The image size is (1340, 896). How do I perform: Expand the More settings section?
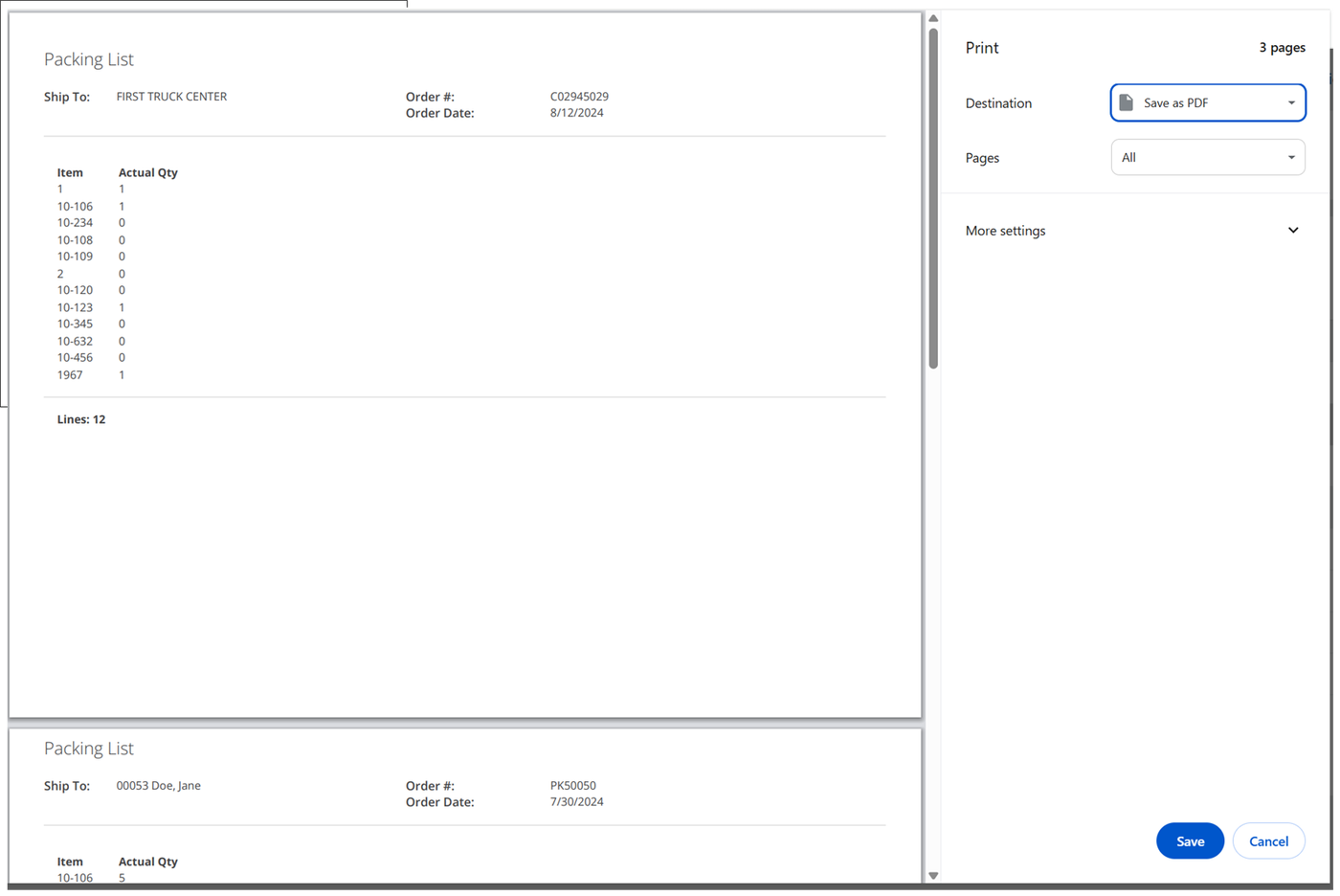1133,231
